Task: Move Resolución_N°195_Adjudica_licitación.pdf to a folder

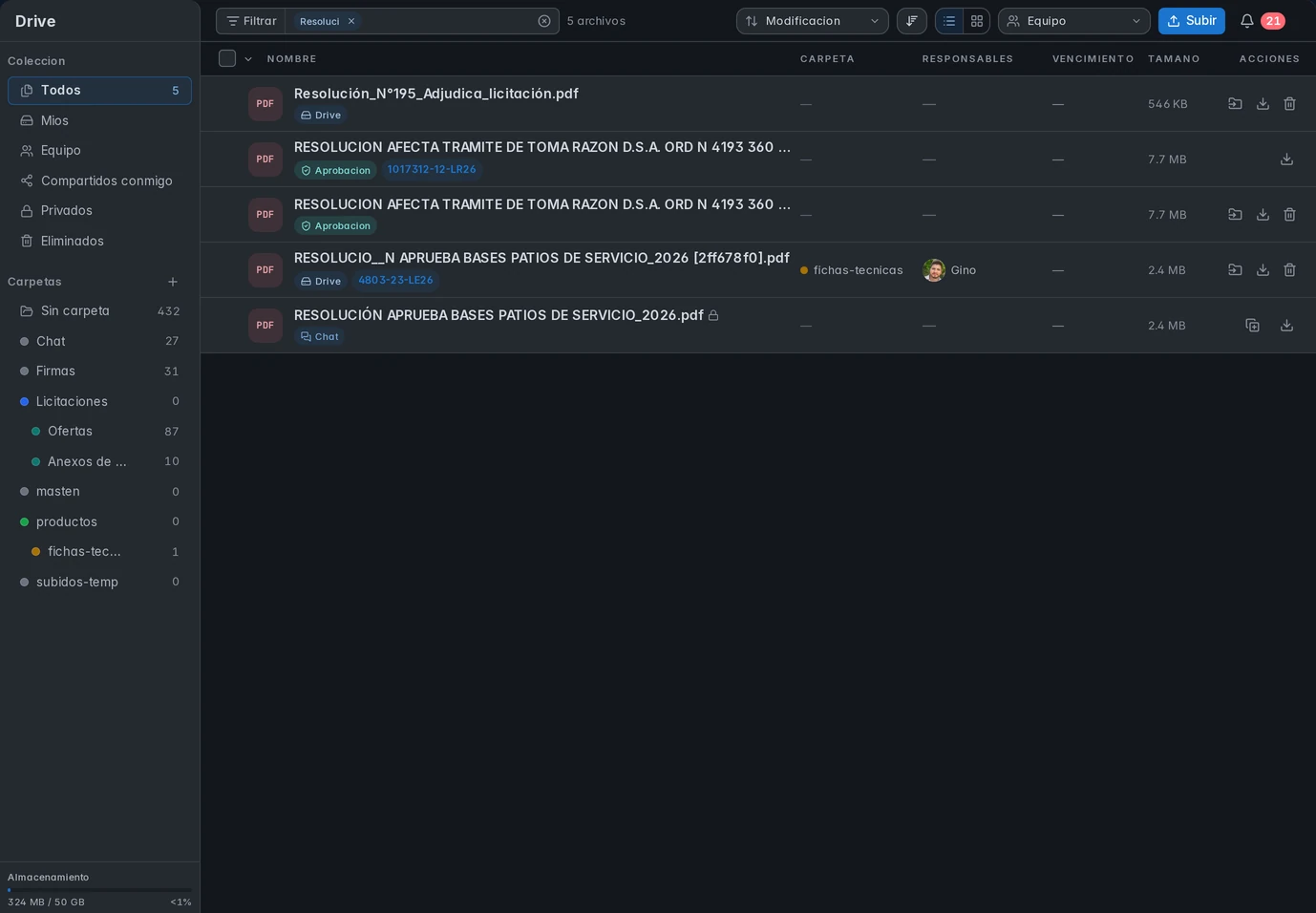Action: click(1235, 104)
